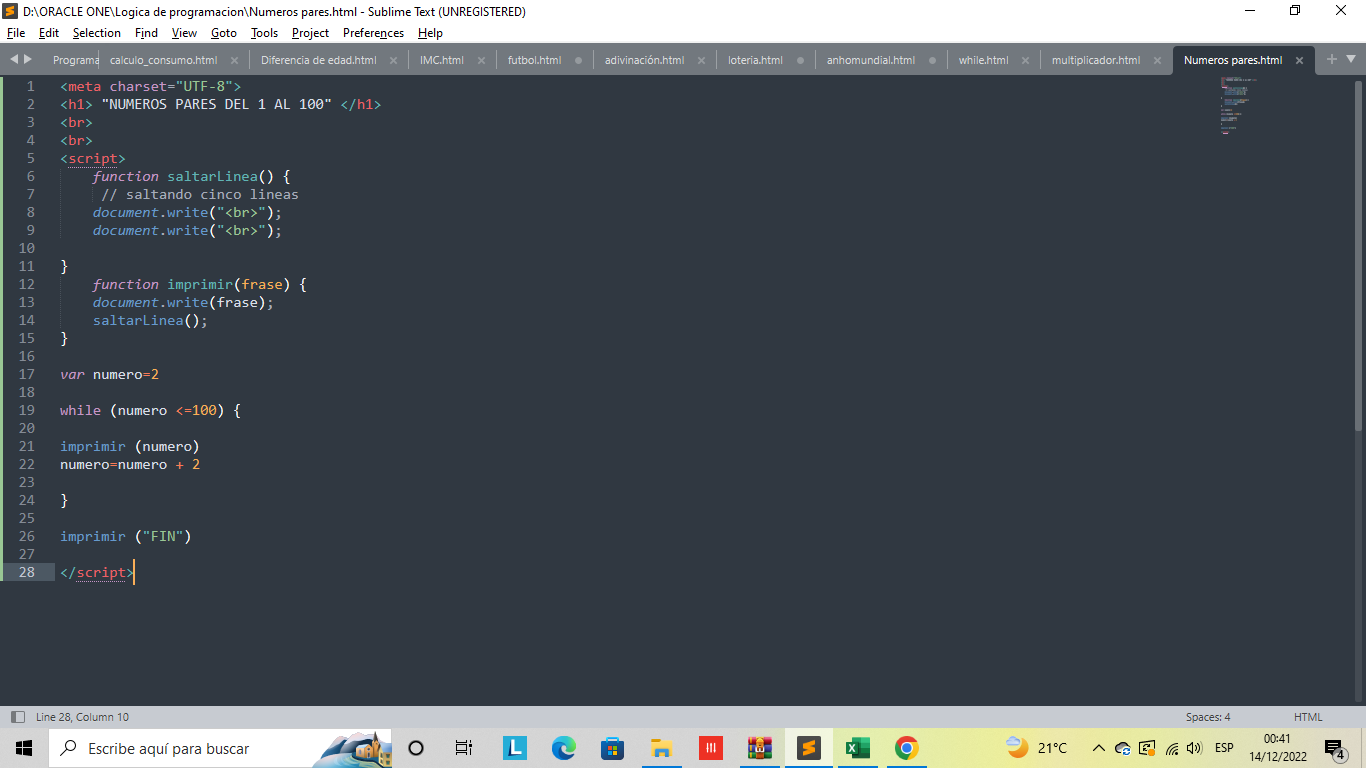Open the Edit menu
Image resolution: width=1366 pixels, height=768 pixels.
(x=49, y=33)
